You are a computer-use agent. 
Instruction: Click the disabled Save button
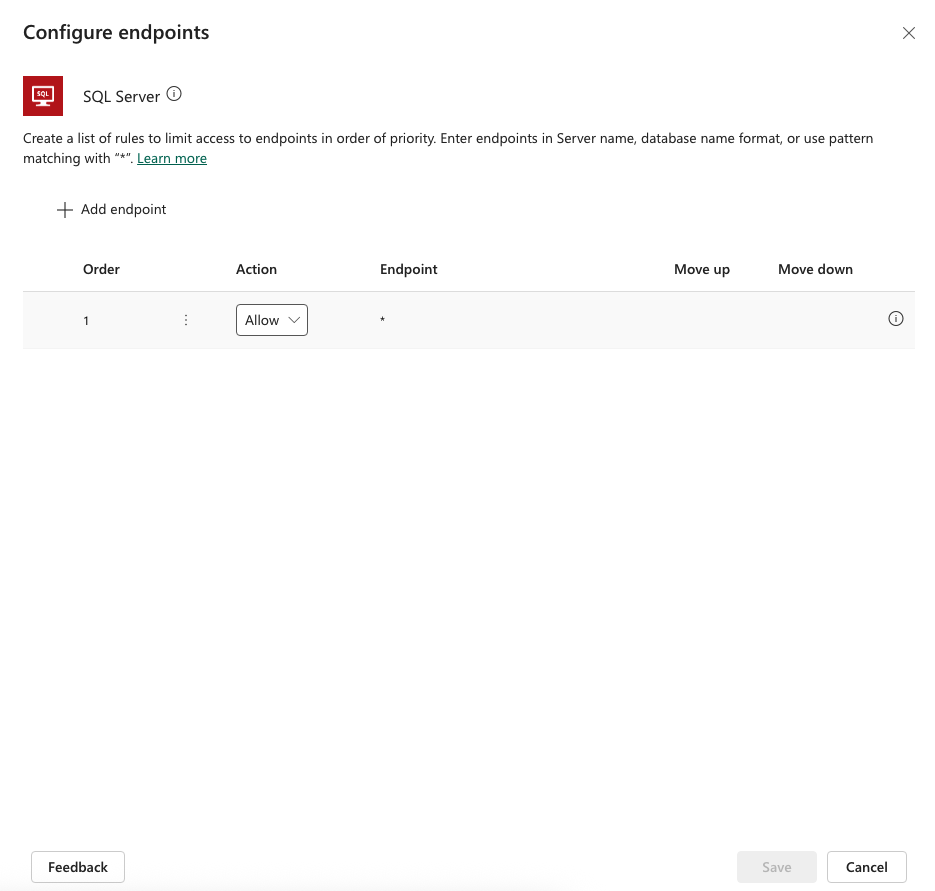(x=776, y=866)
